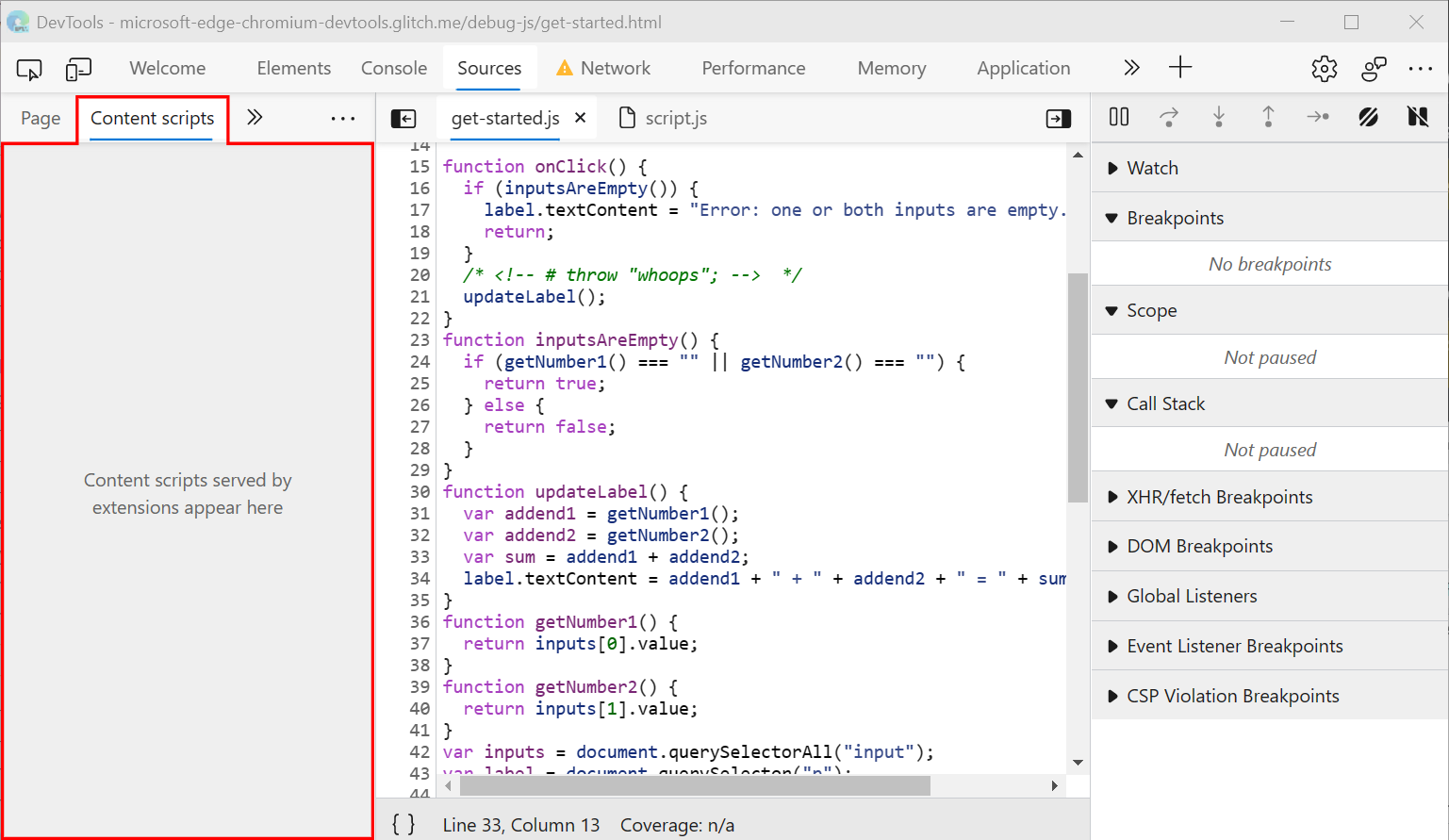Expand Event Listener Breakpoints section

(1270, 646)
